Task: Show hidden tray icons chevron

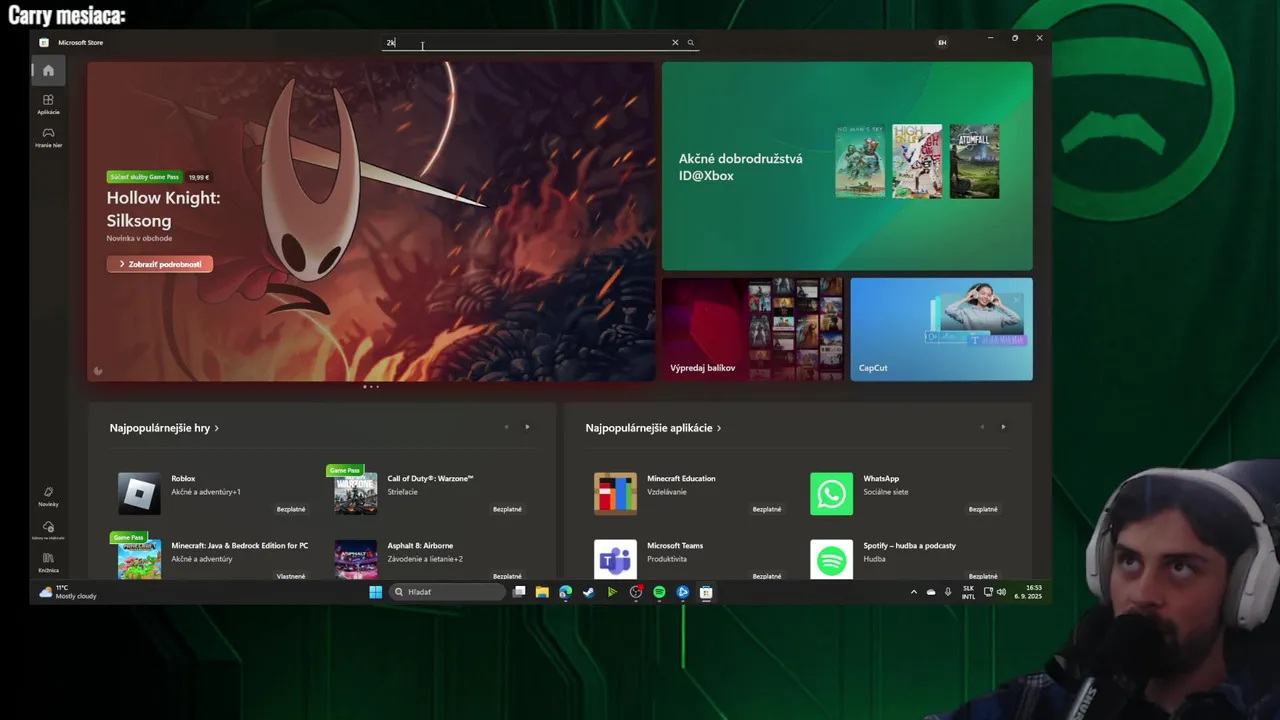Action: coord(913,592)
